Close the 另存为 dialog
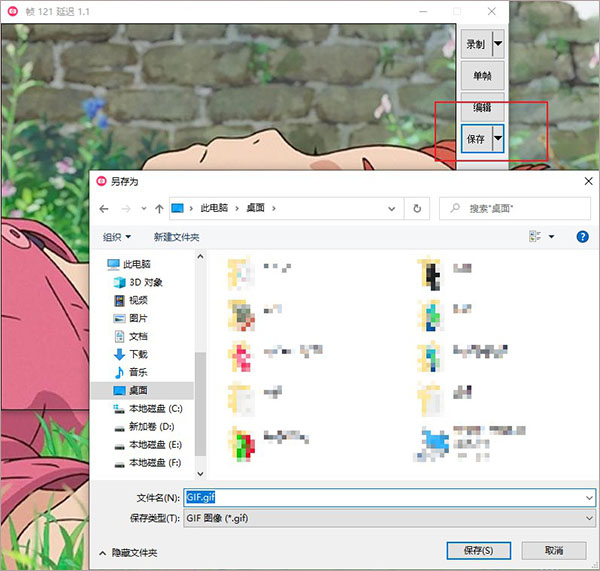 pyautogui.click(x=589, y=181)
